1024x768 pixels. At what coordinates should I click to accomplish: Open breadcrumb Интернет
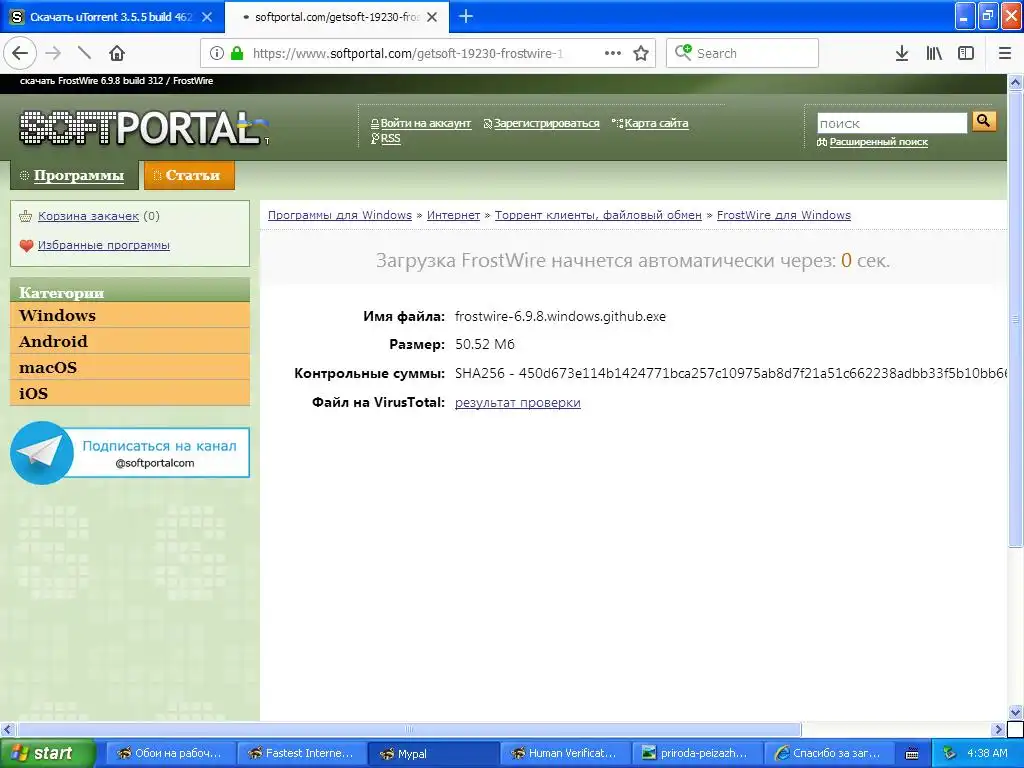453,215
